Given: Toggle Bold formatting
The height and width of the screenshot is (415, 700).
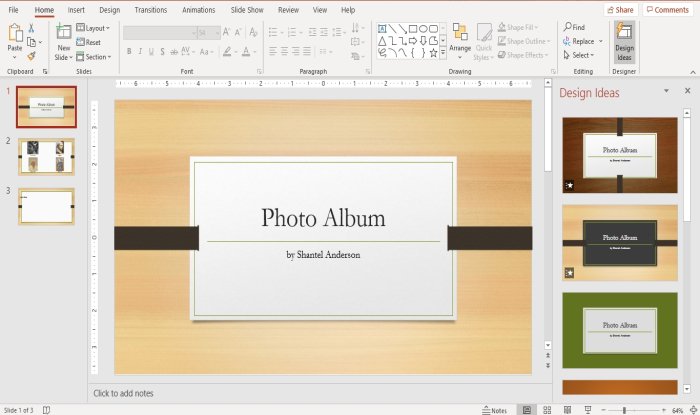Looking at the screenshot, I should tap(130, 51).
